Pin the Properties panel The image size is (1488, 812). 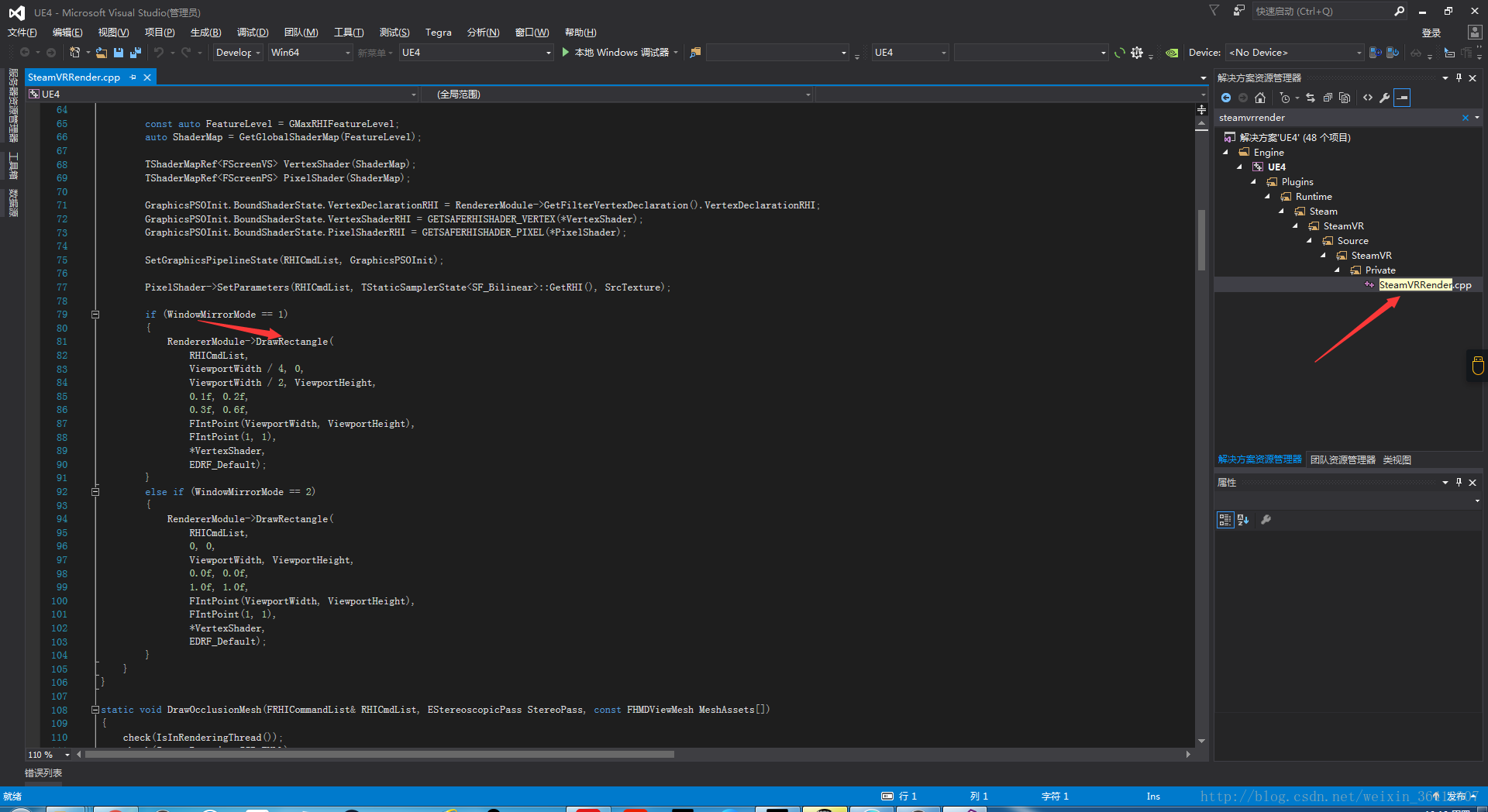(1459, 482)
